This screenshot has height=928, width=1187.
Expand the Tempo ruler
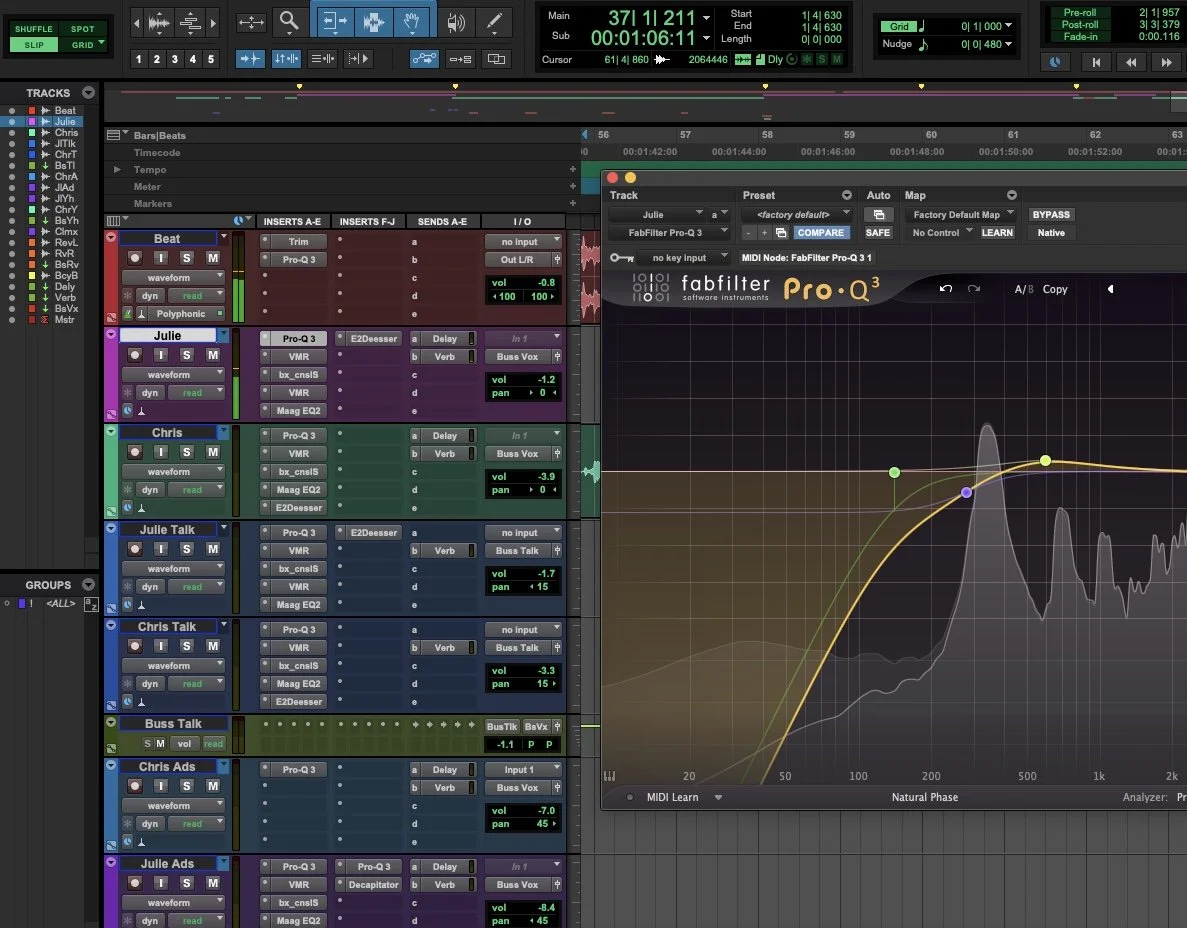[x=117, y=170]
